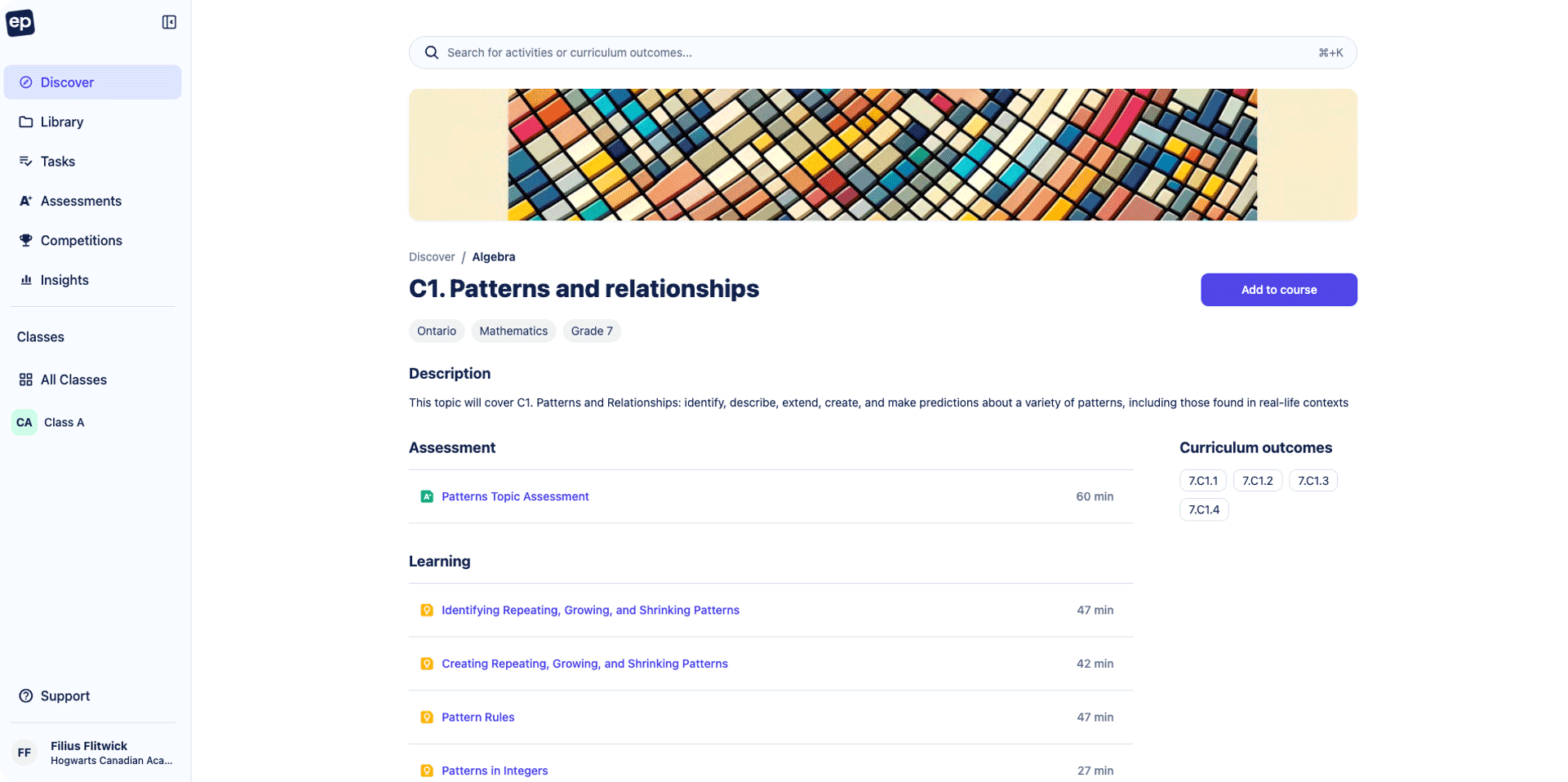Image resolution: width=1568 pixels, height=782 pixels.
Task: Click Add to course button
Action: [x=1278, y=290]
